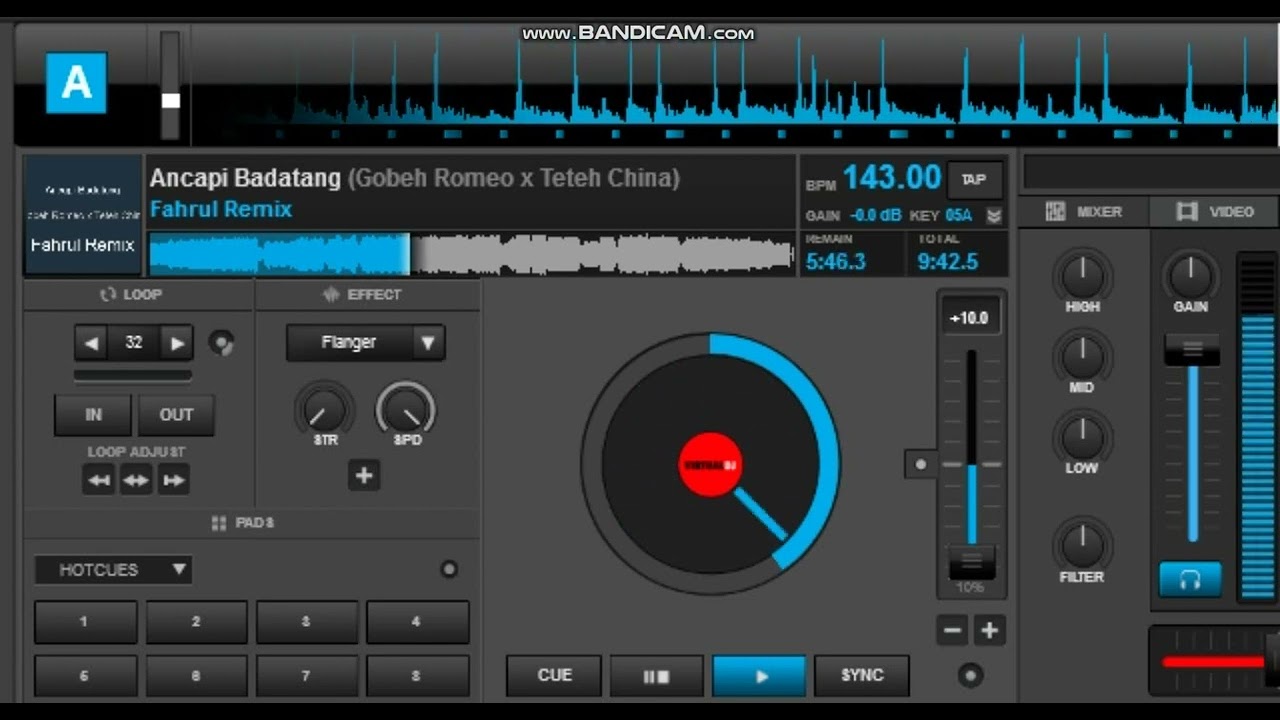Add effect slot with plus button
This screenshot has width=1280, height=720.
pos(364,476)
